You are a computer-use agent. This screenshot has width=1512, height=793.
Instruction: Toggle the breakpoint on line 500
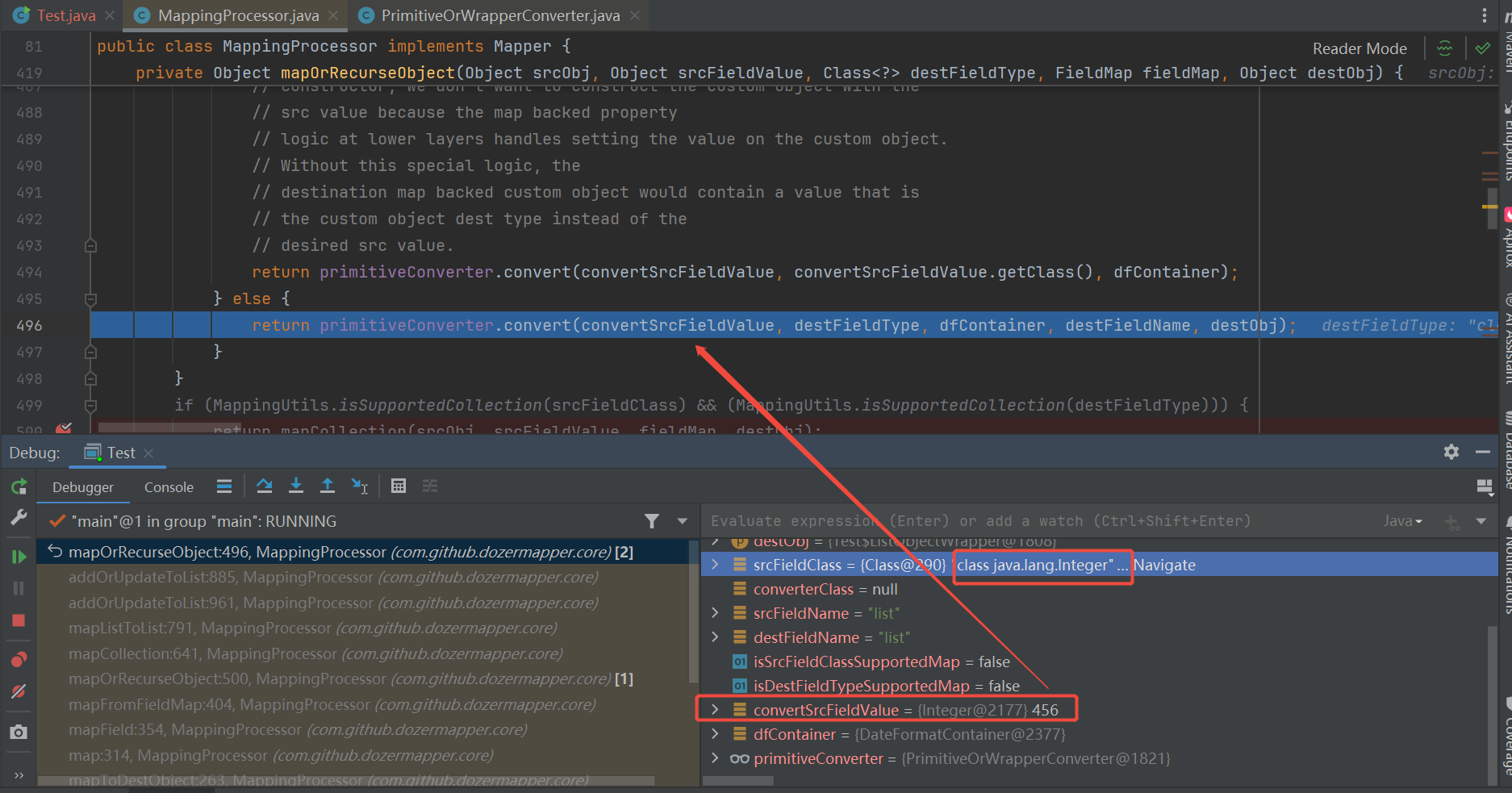63,428
